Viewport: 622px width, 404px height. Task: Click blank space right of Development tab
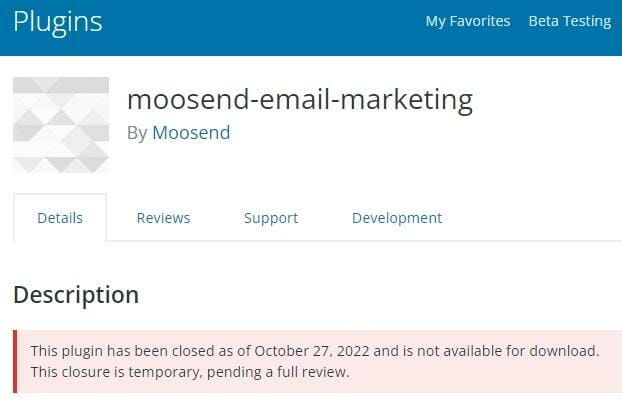tap(540, 218)
